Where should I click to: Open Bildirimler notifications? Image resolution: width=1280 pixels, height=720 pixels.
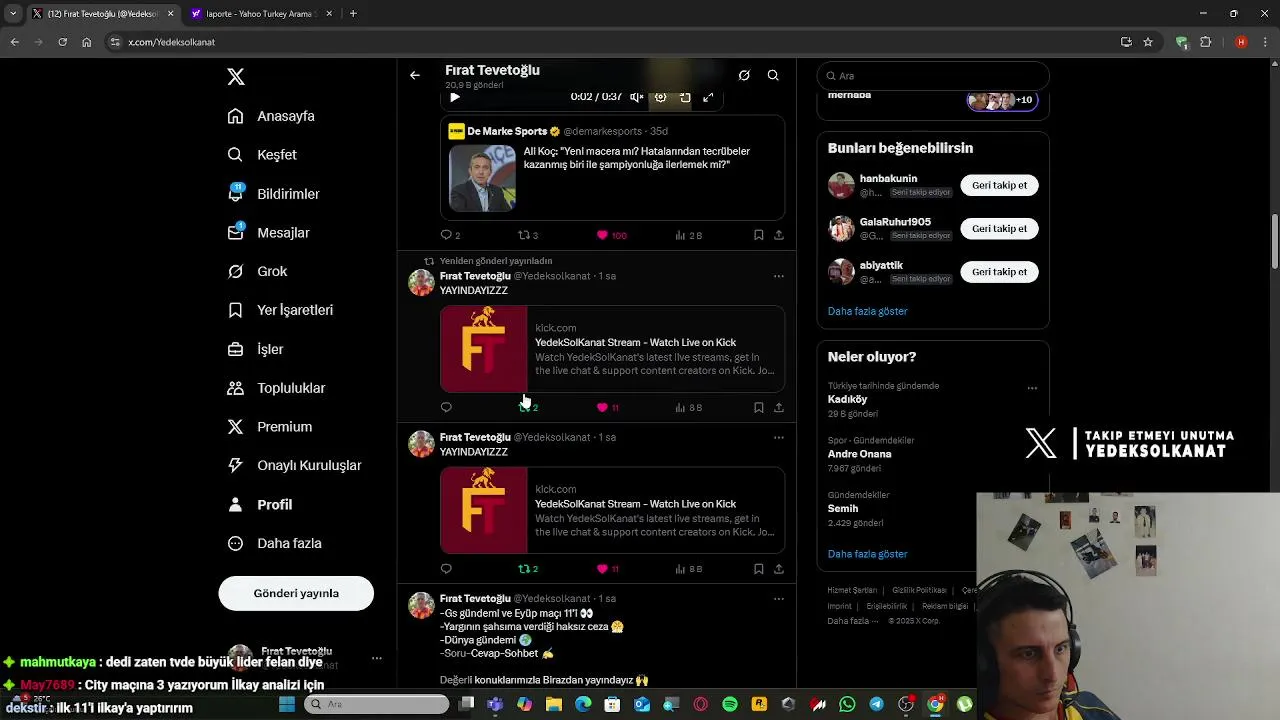click(273, 194)
